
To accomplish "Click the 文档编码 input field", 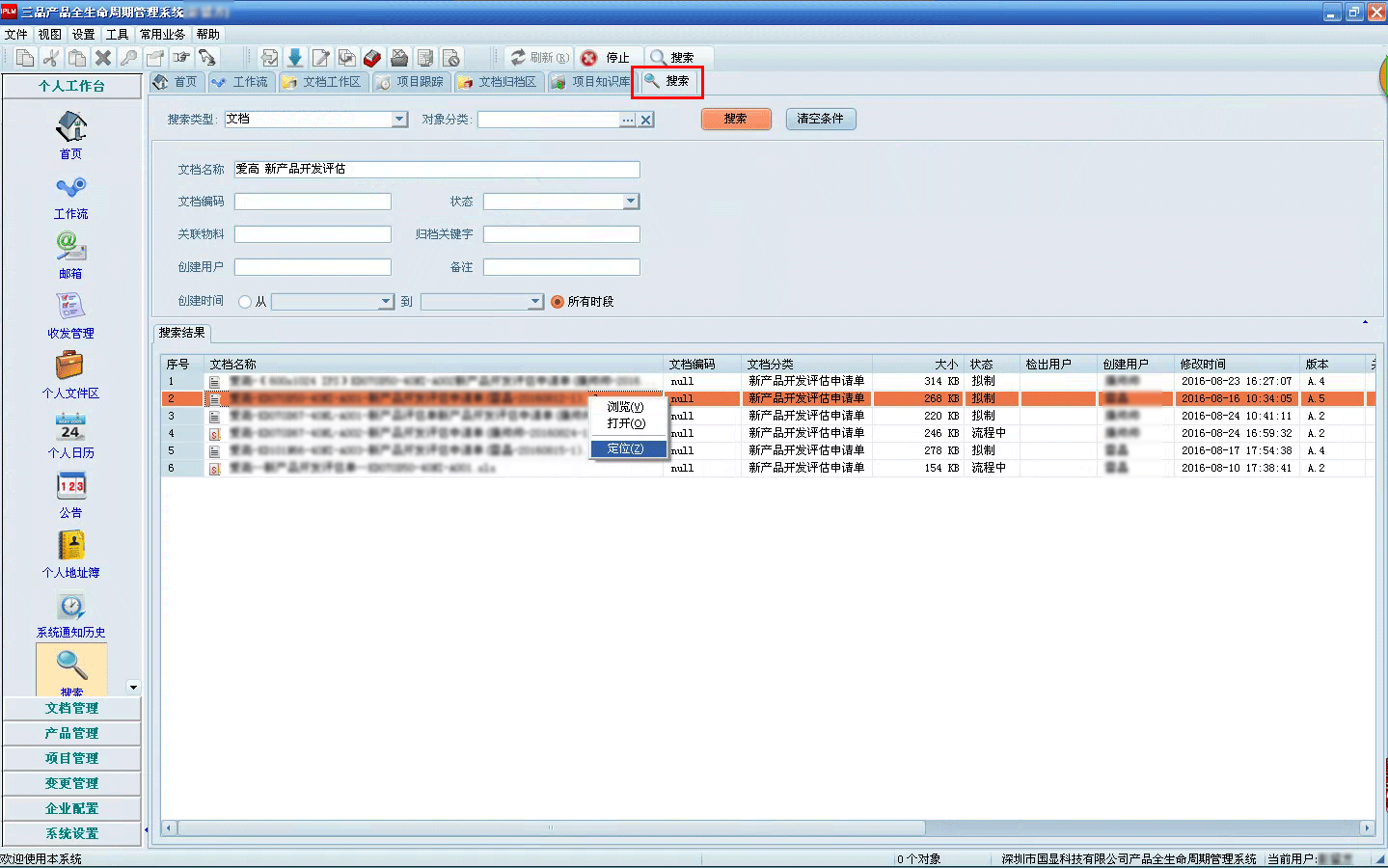I will tap(313, 202).
